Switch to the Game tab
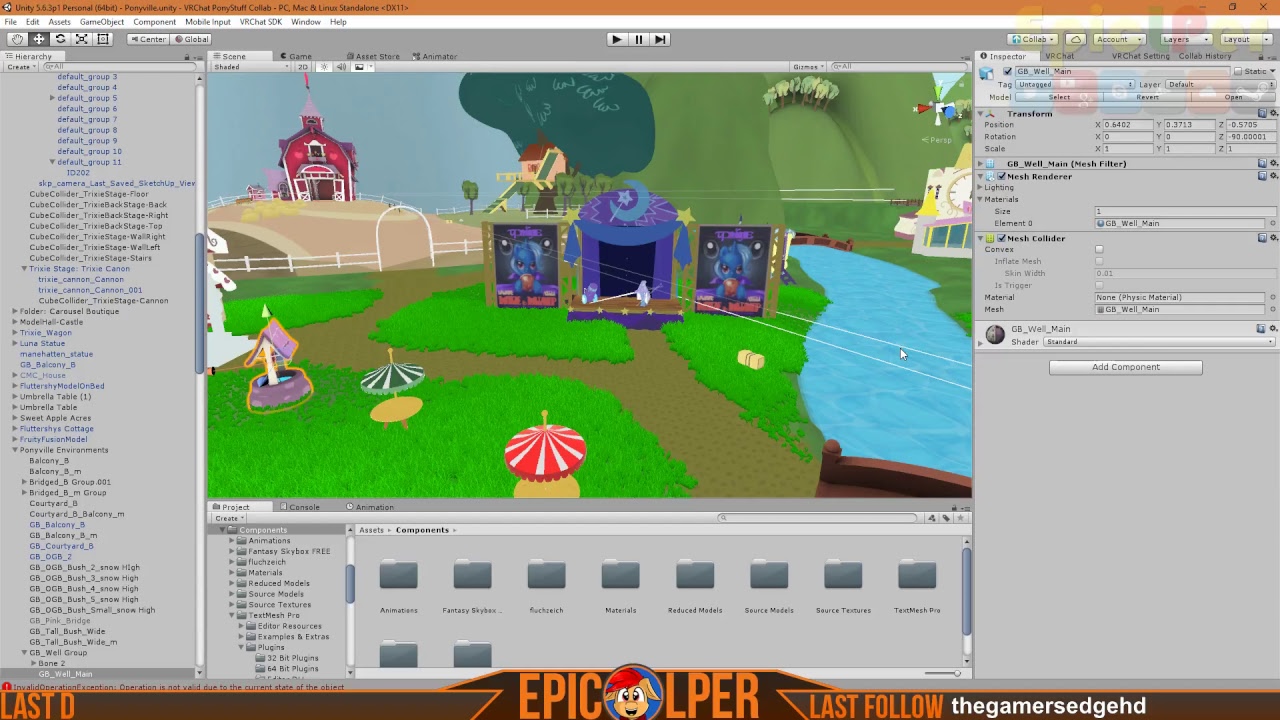 tap(296, 56)
